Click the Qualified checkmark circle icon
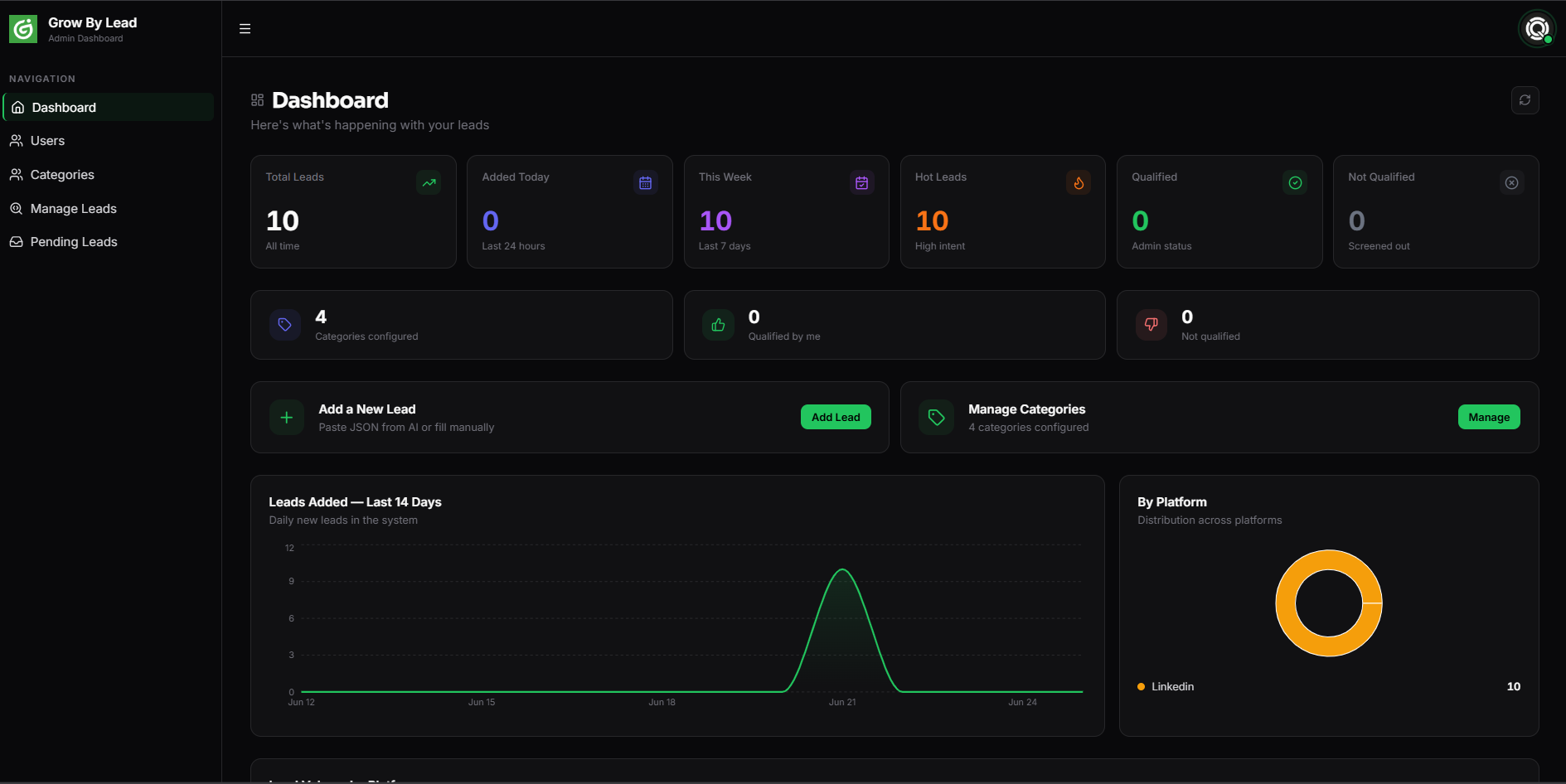 pyautogui.click(x=1295, y=182)
